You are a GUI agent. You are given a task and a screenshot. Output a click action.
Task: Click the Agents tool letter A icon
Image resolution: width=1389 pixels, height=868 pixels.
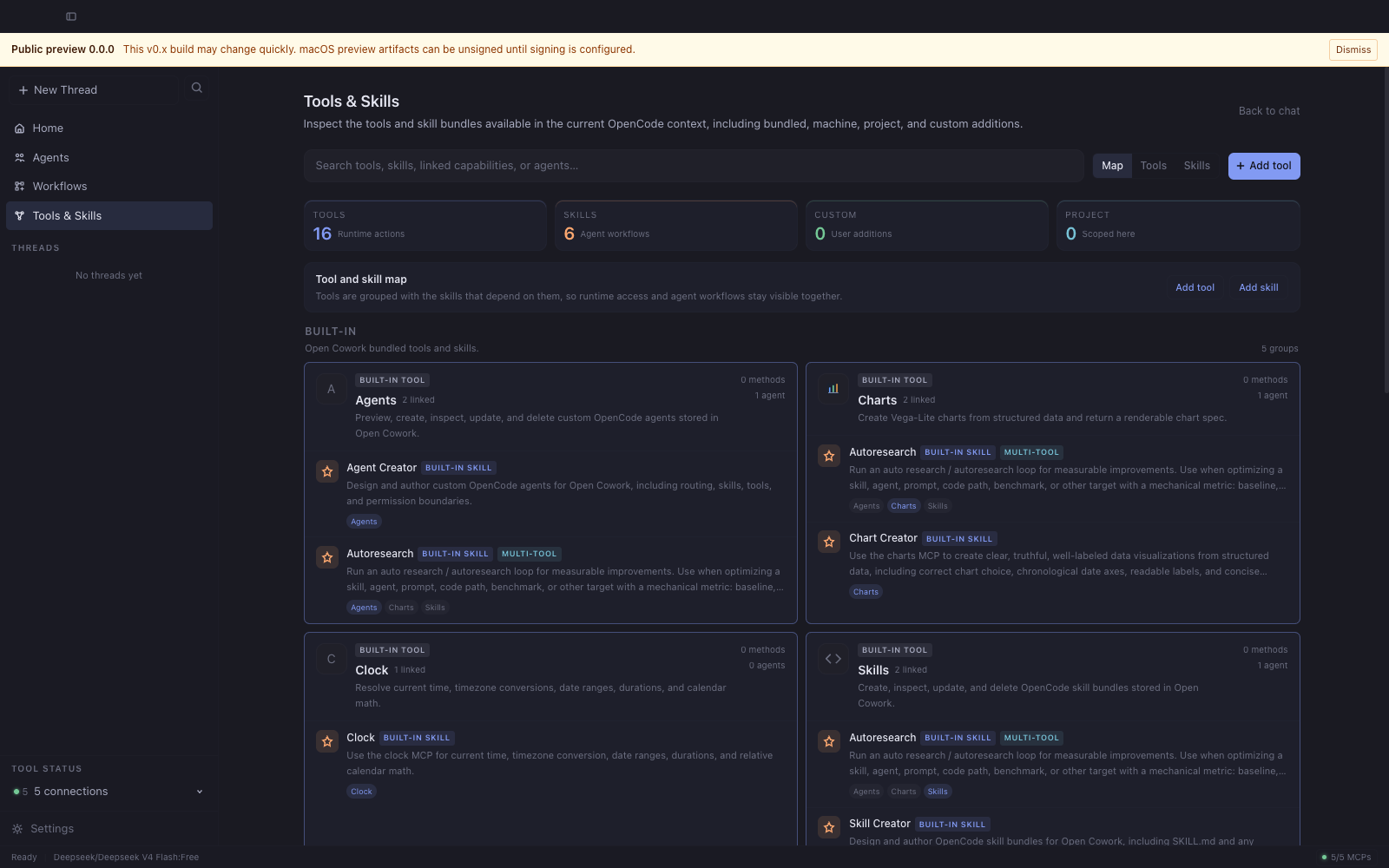tap(331, 390)
